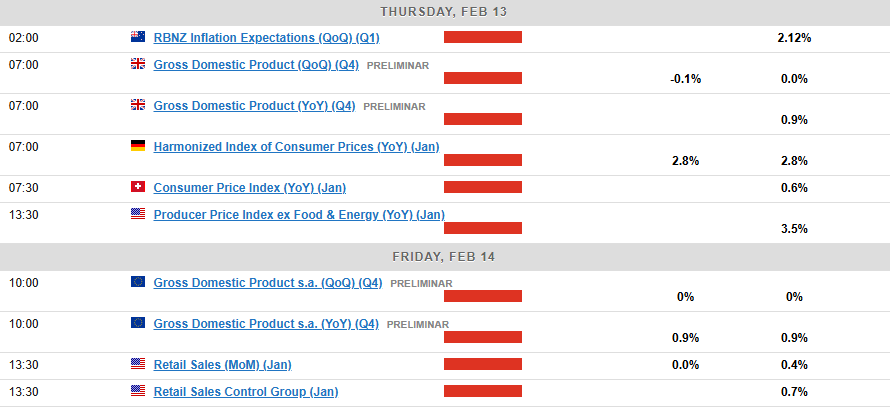The height and width of the screenshot is (407, 890).
Task: Click UK flag next to GDP (YoY)
Action: (138, 105)
